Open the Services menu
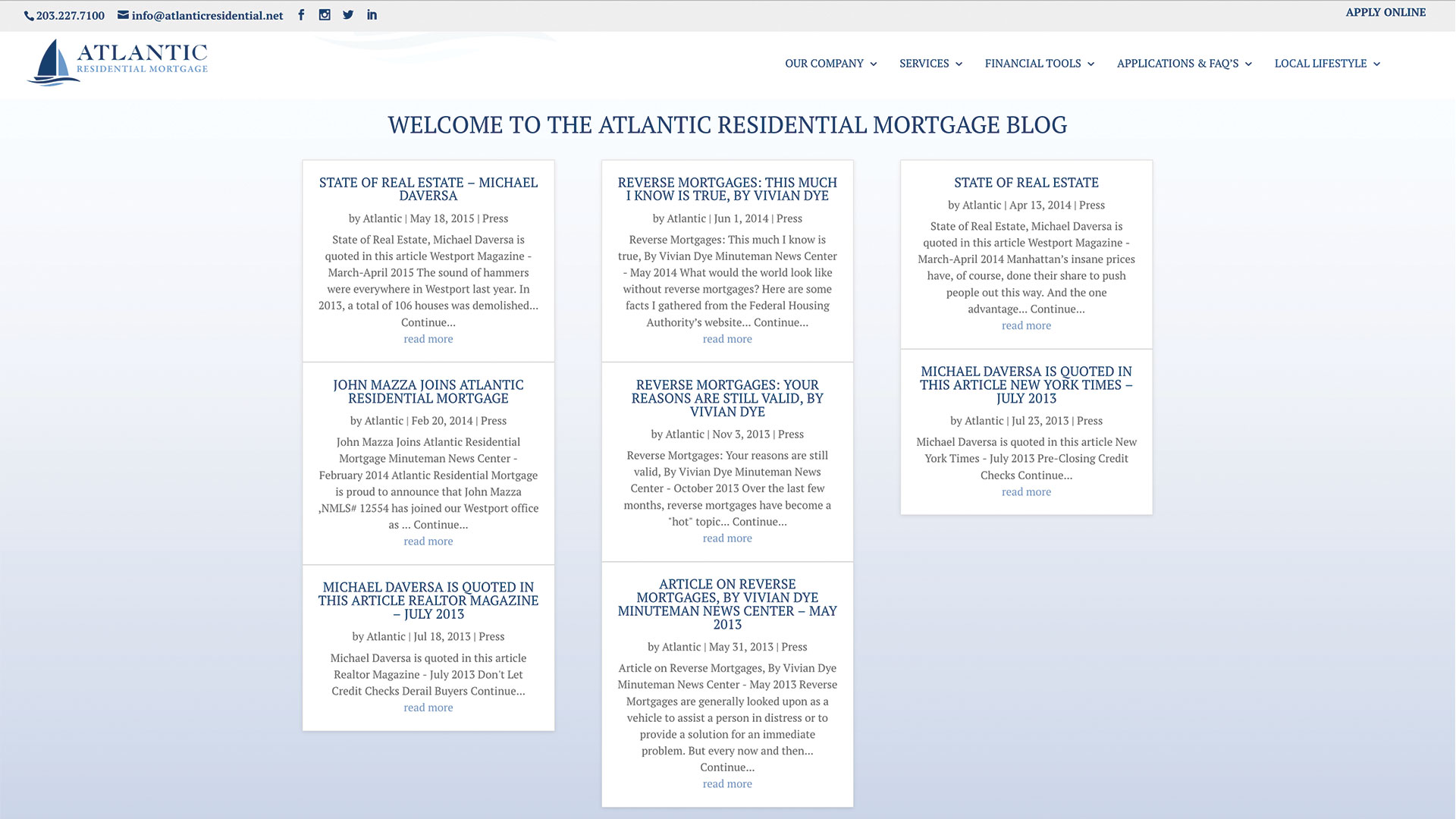Viewport: 1456px width, 819px height. point(924,64)
